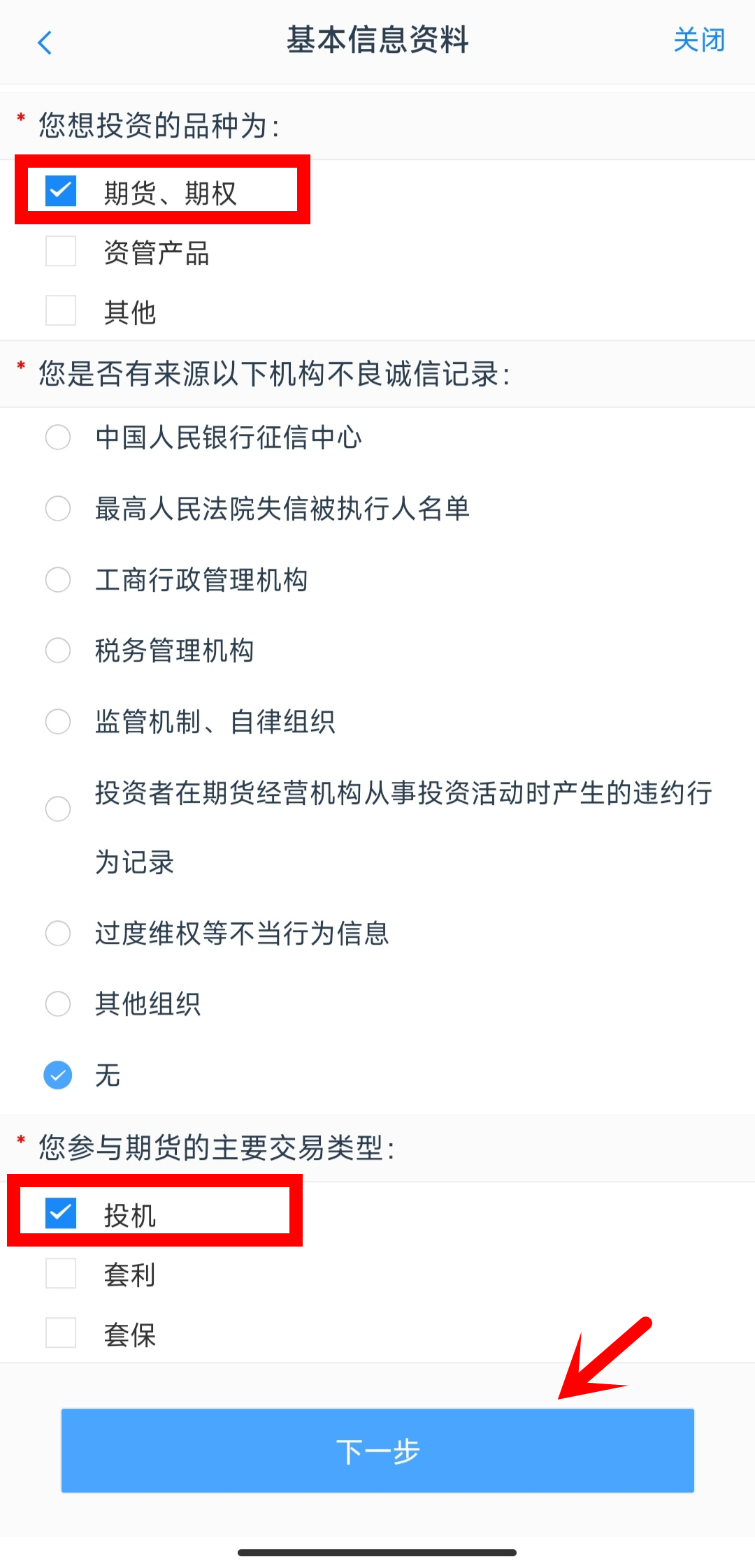Tap 关闭 to close the form

(698, 41)
